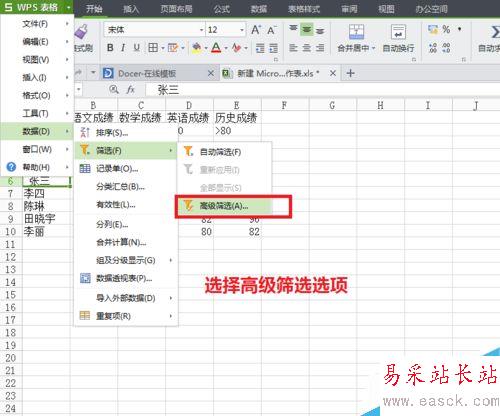500x416 pixels.
Task: Select 分类汇总(B) menu entry
Action: coord(126,187)
